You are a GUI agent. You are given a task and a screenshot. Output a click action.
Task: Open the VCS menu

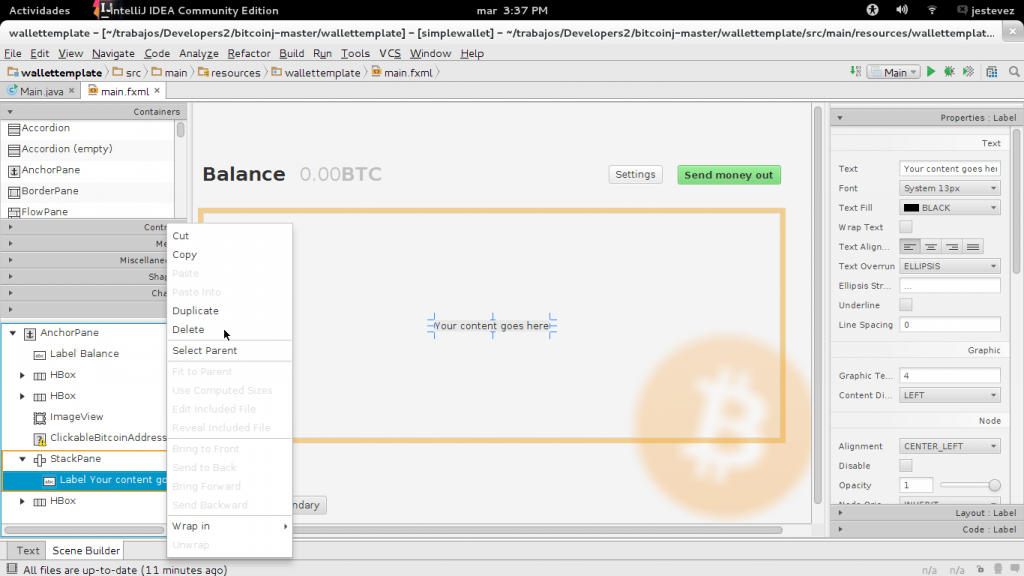pyautogui.click(x=390, y=54)
